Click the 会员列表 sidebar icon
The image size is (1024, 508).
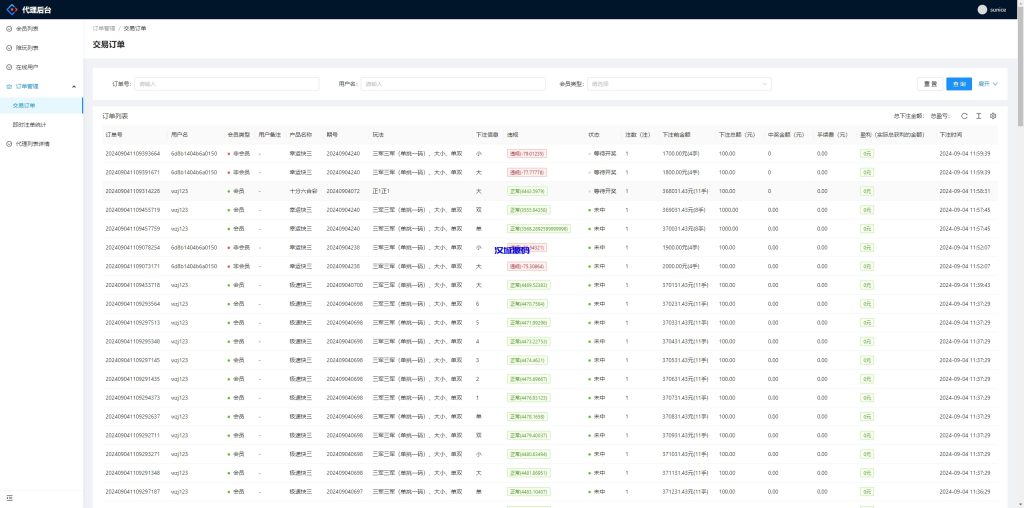coord(10,28)
